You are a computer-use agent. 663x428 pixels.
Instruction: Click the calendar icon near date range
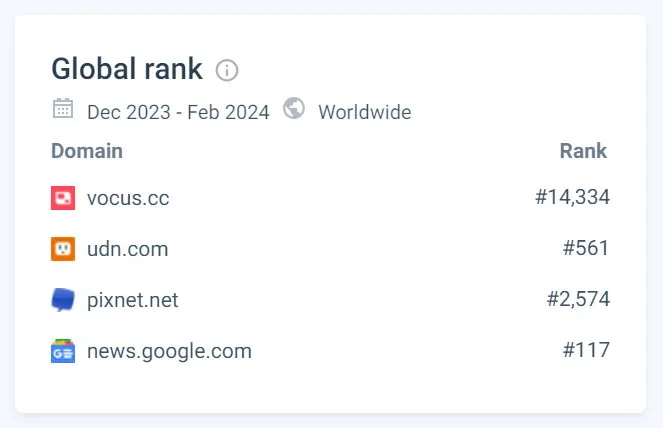62,109
